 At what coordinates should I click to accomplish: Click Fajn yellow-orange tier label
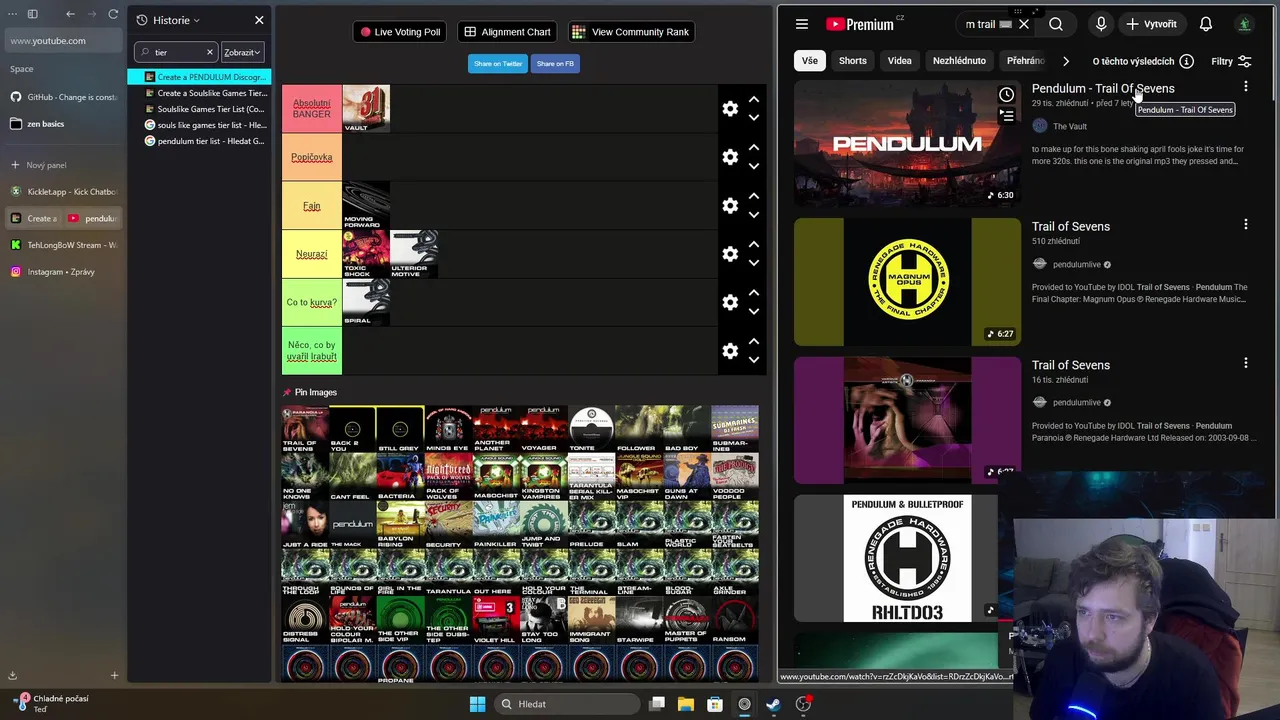pos(311,206)
